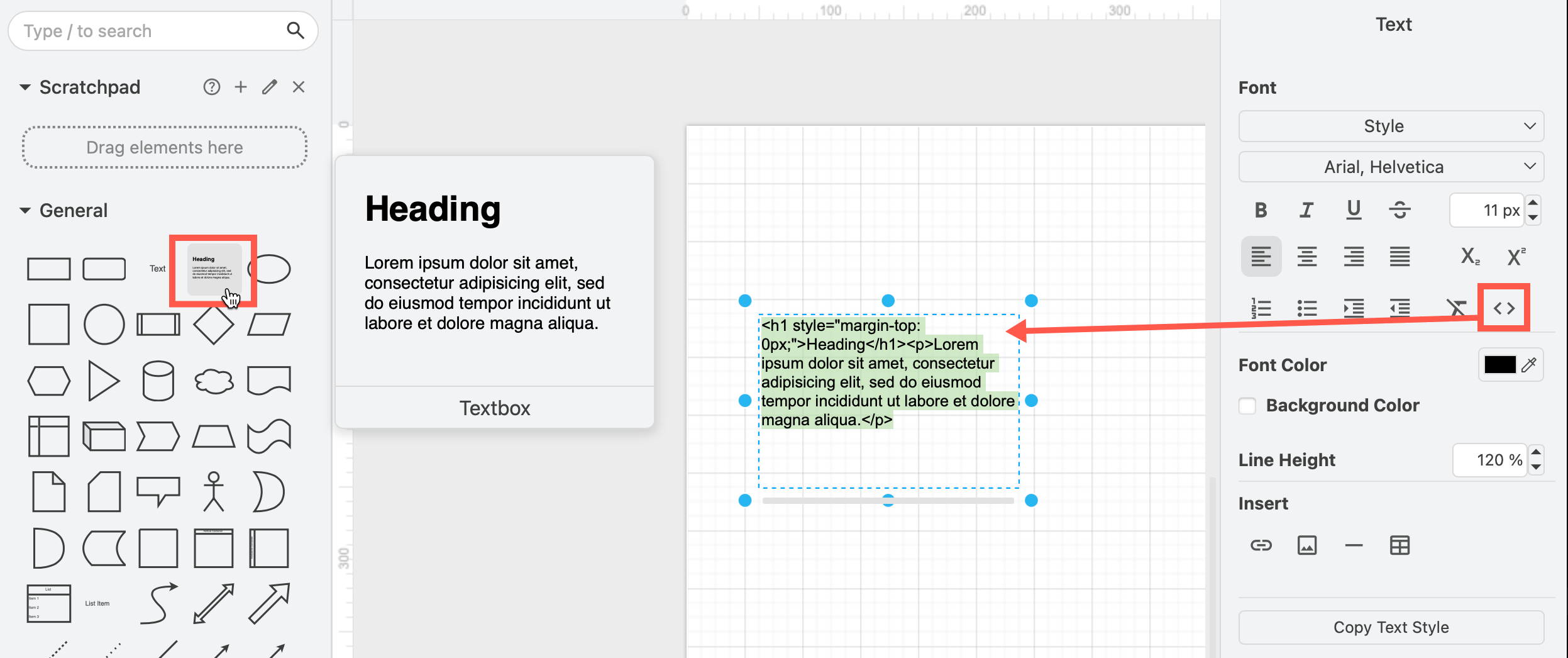Align text right
The width and height of the screenshot is (1568, 658).
1354,256
